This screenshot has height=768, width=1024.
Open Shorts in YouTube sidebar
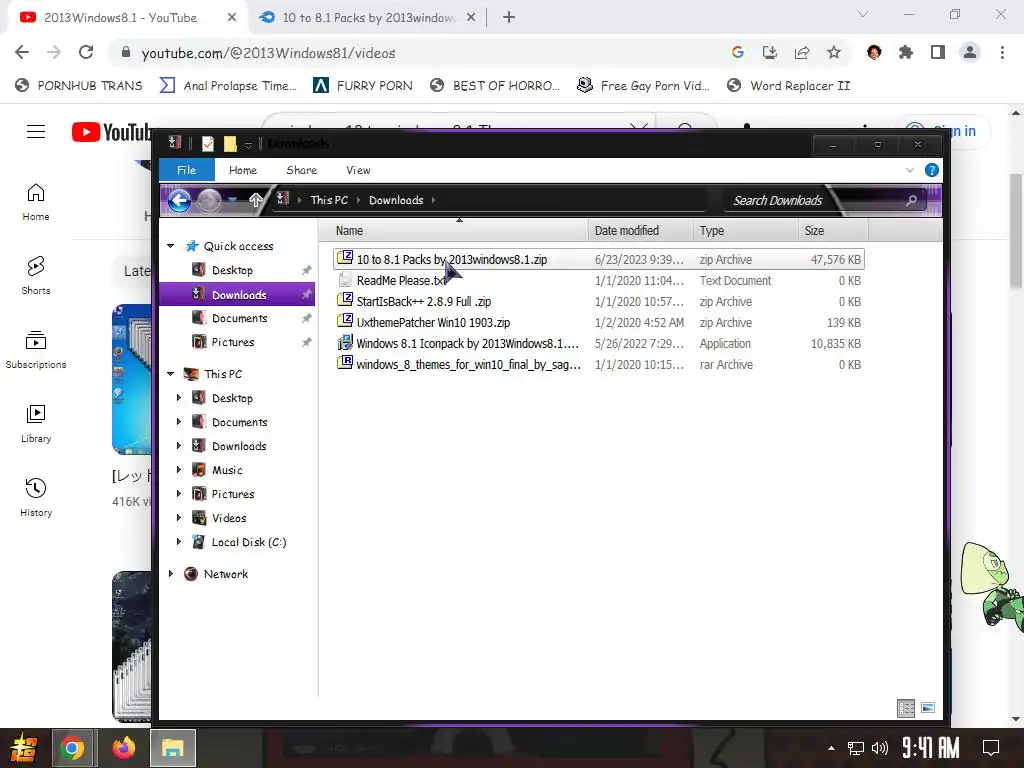point(36,275)
